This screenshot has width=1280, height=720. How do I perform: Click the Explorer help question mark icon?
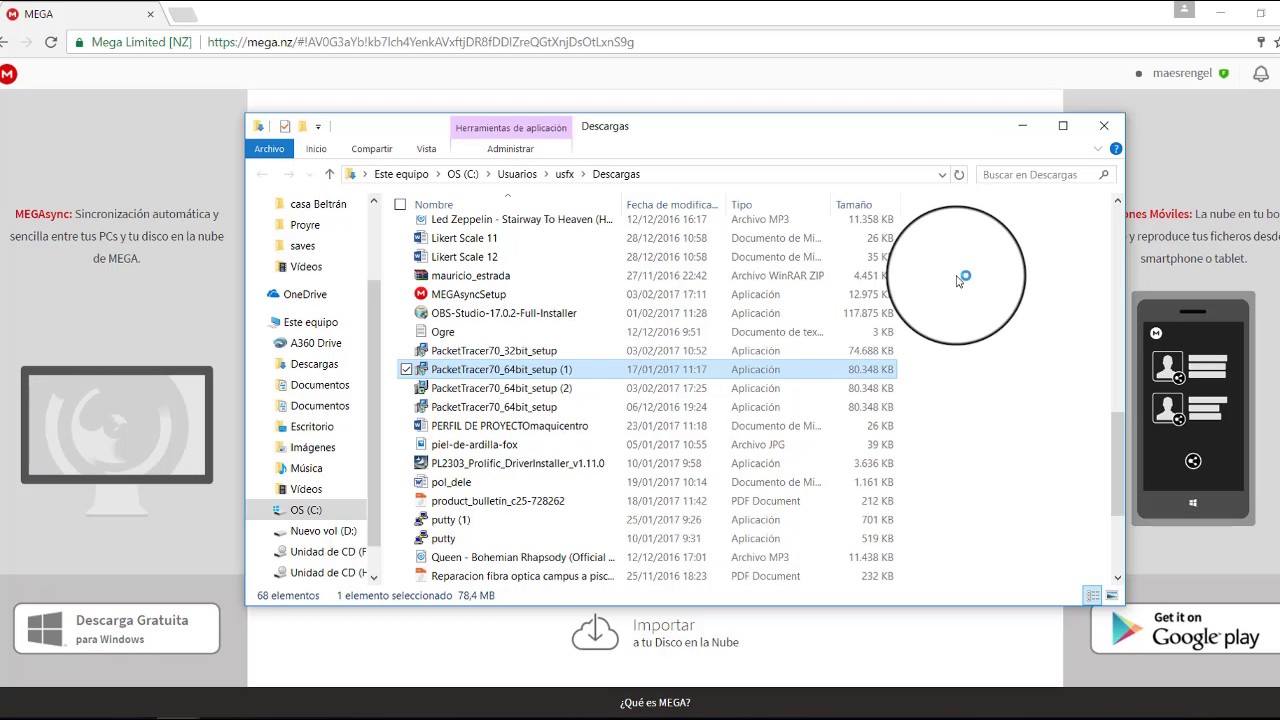click(x=1116, y=149)
